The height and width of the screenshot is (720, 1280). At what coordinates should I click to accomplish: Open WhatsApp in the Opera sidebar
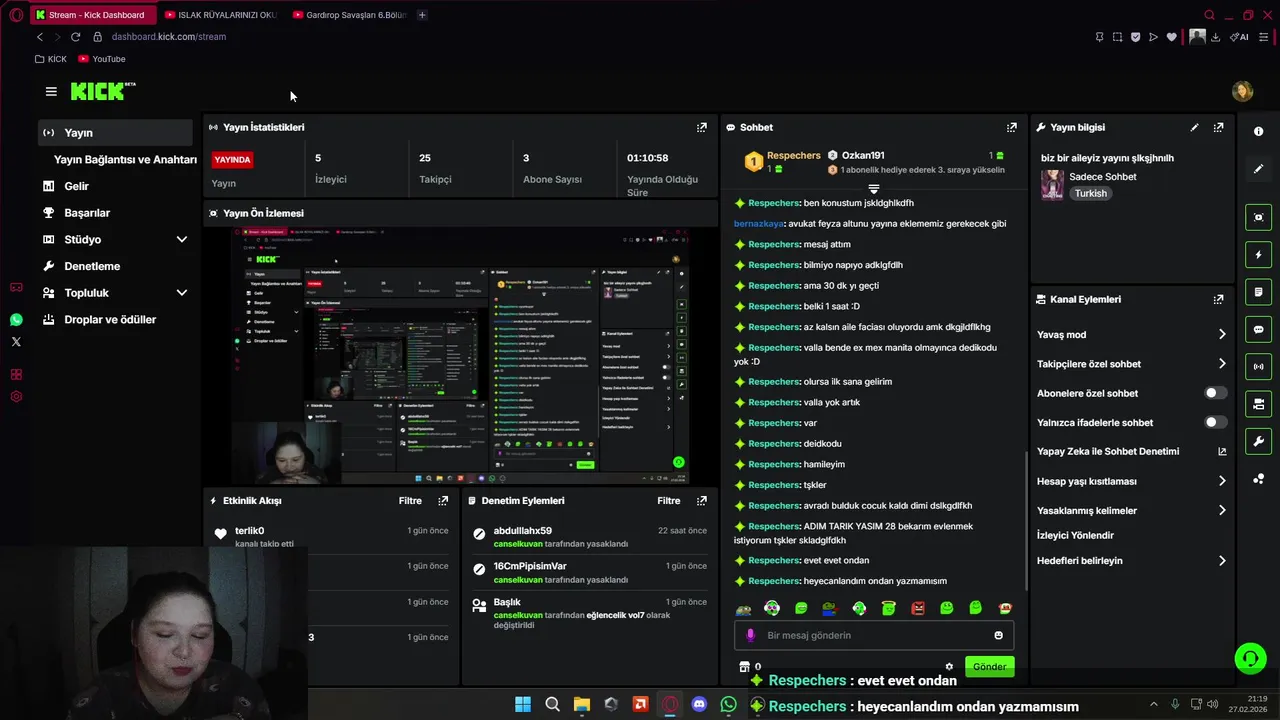point(16,320)
